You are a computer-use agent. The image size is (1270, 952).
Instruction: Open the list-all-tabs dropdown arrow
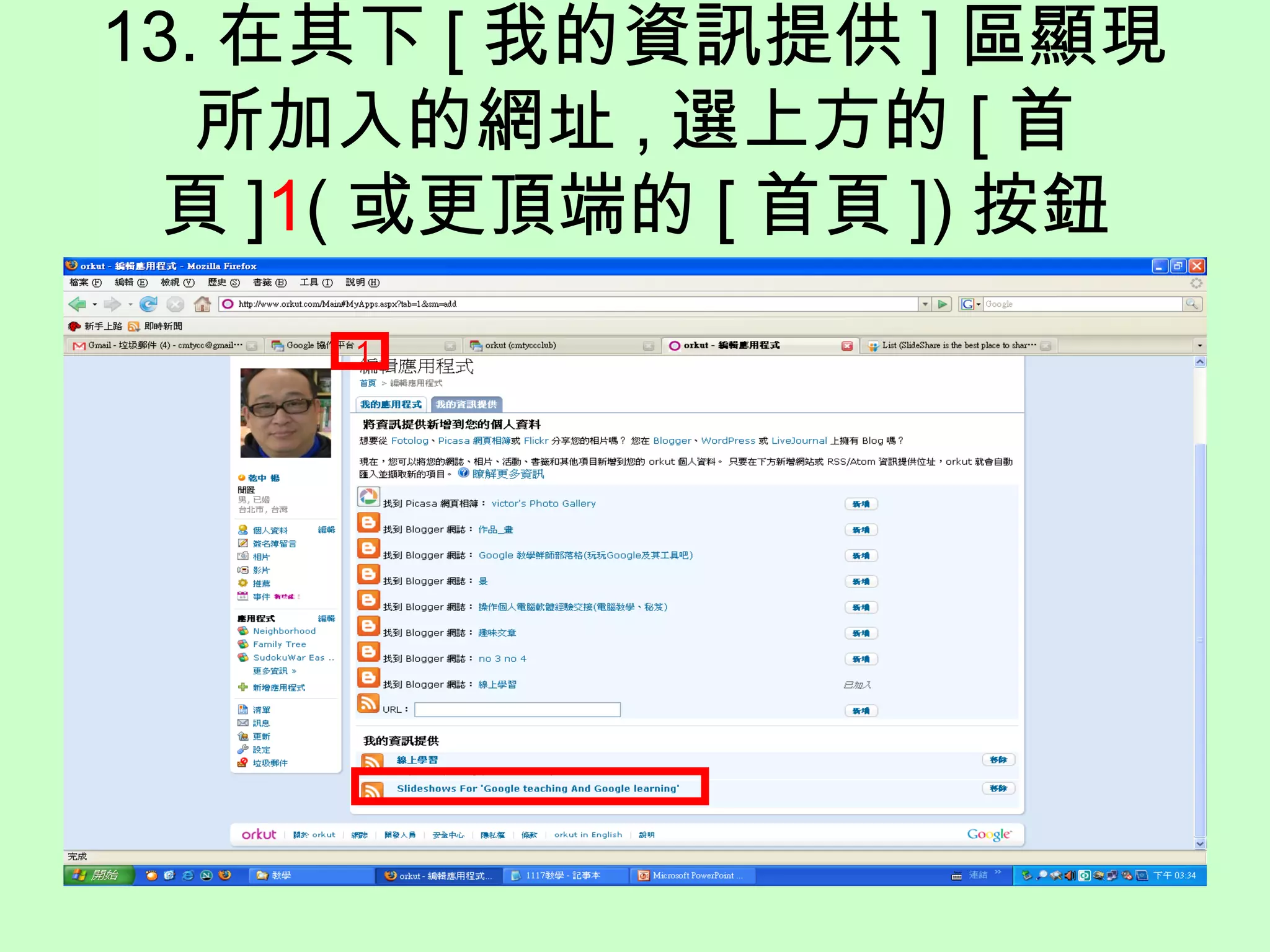click(x=1200, y=346)
